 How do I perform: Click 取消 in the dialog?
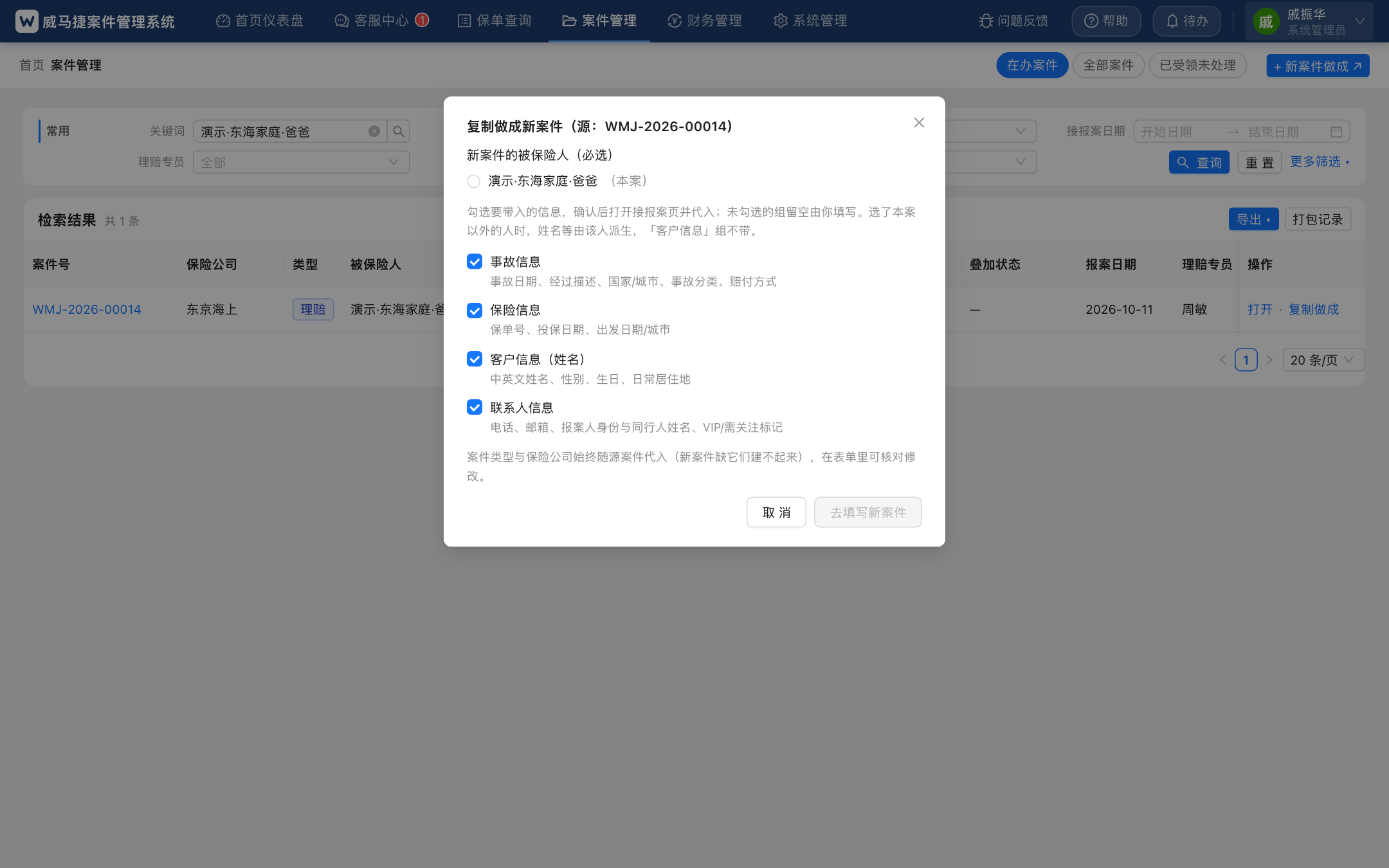pos(776,512)
